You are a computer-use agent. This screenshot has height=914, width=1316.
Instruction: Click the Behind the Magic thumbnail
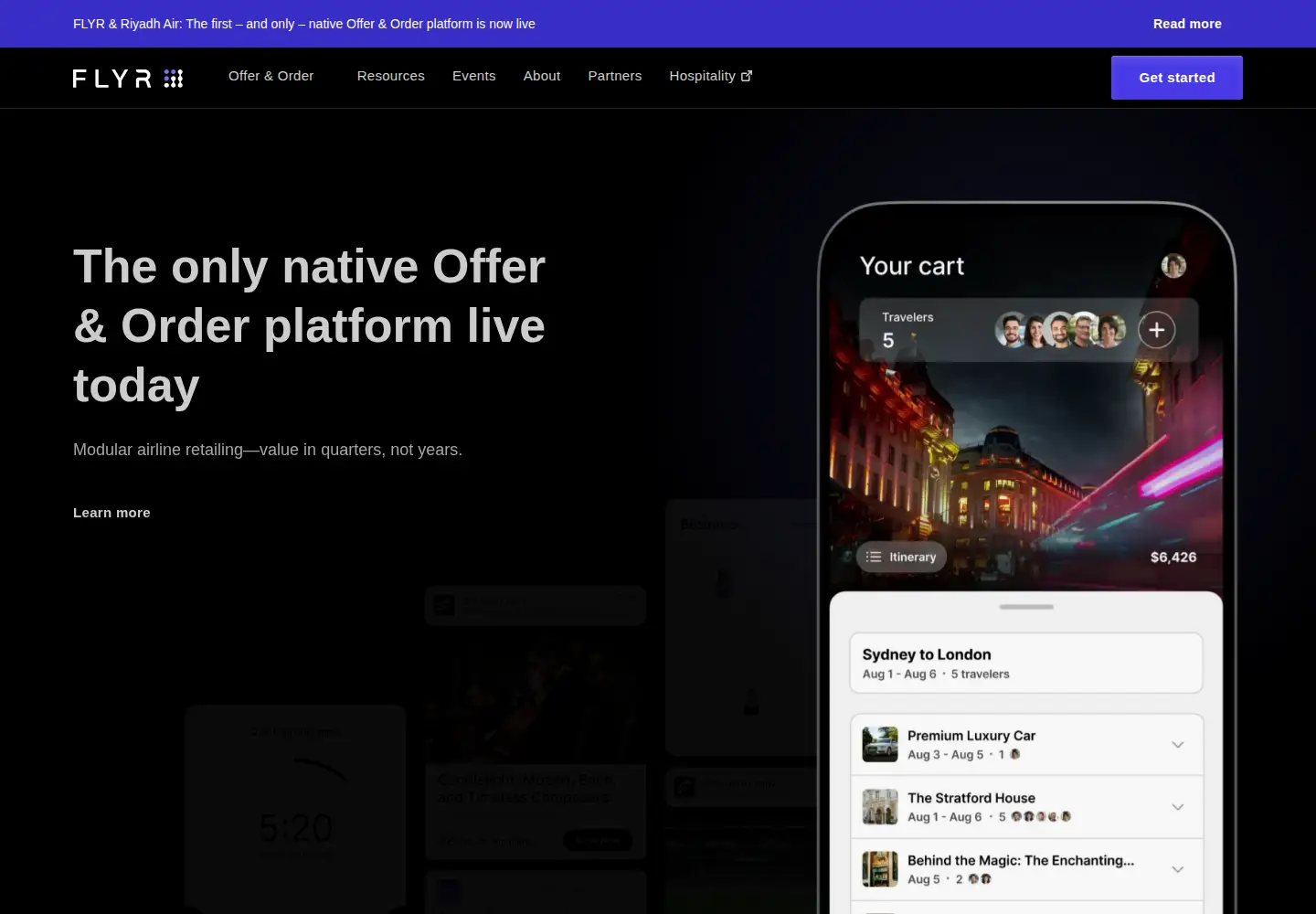pyautogui.click(x=880, y=869)
